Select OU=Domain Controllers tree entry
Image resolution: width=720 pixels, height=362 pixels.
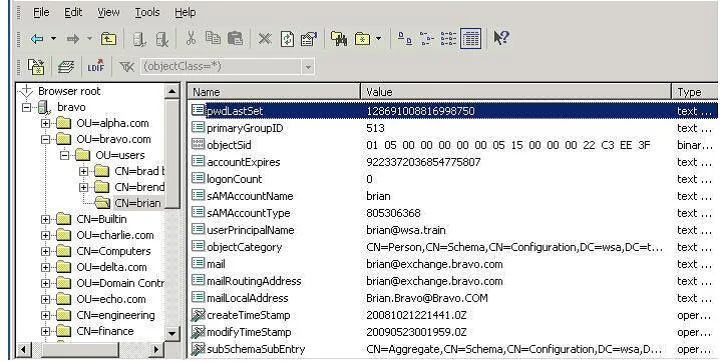[119, 283]
